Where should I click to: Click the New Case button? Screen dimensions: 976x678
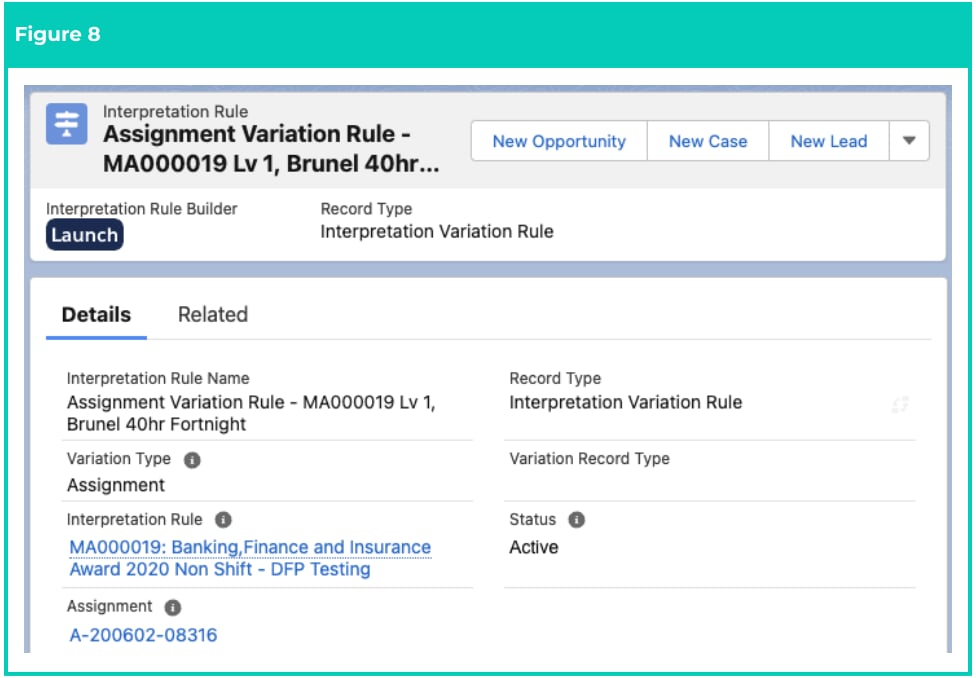pos(708,141)
